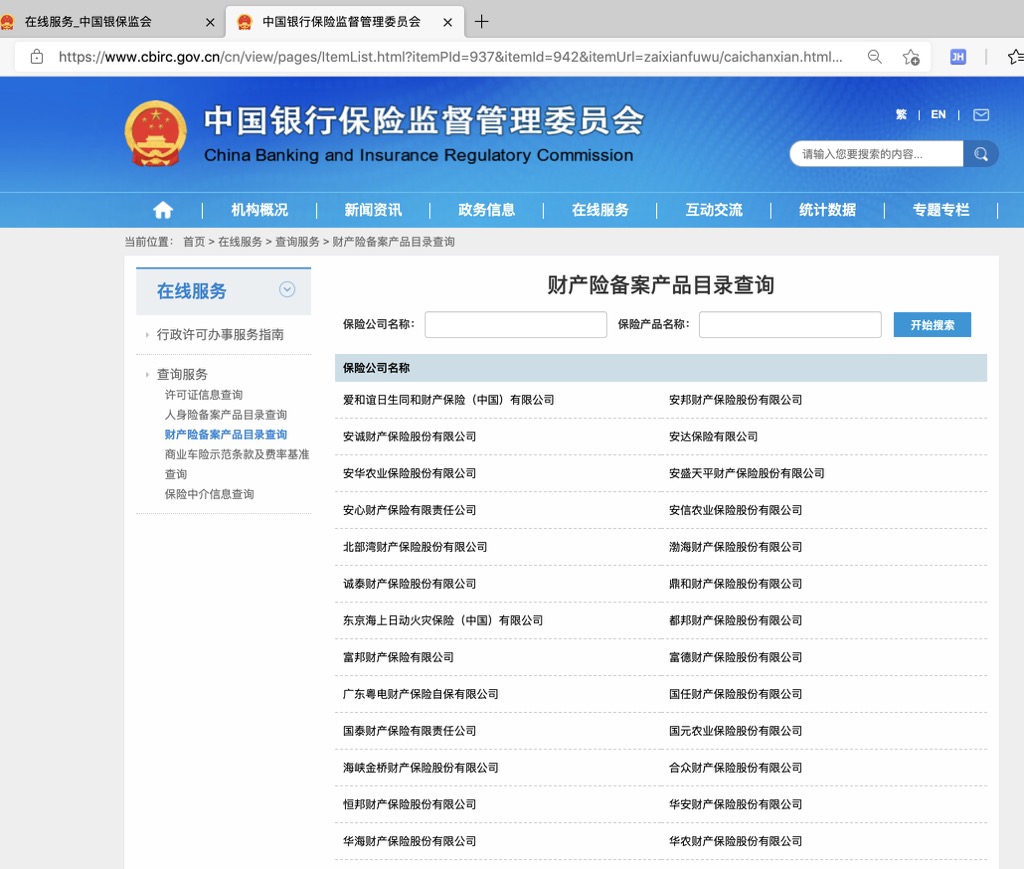The height and width of the screenshot is (869, 1024).
Task: Open the 机构概况 navigation menu
Action: pos(259,210)
